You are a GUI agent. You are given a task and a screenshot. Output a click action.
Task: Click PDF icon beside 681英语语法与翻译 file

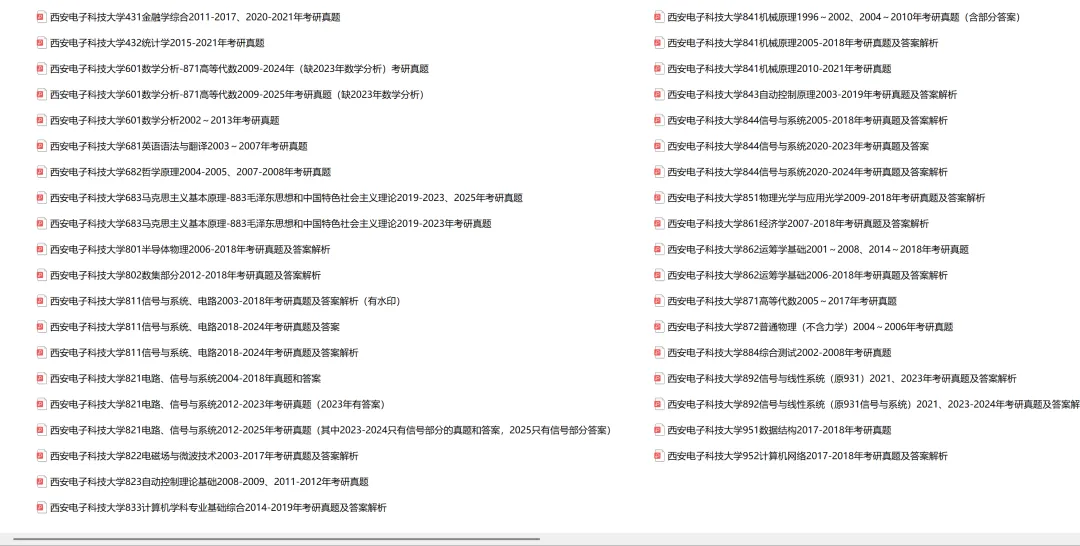pos(41,146)
